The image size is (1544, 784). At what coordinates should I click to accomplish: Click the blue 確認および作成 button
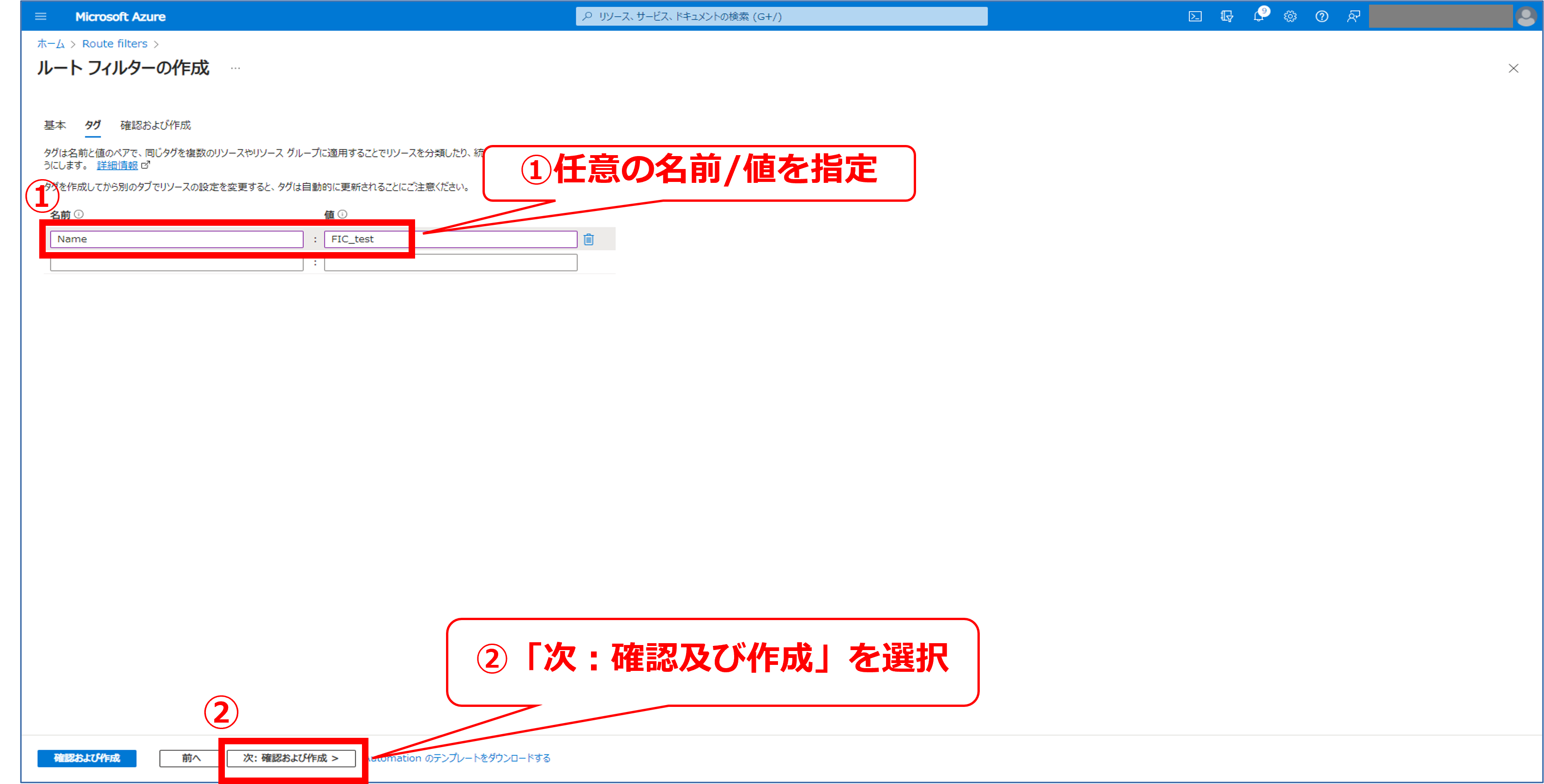pyautogui.click(x=87, y=758)
